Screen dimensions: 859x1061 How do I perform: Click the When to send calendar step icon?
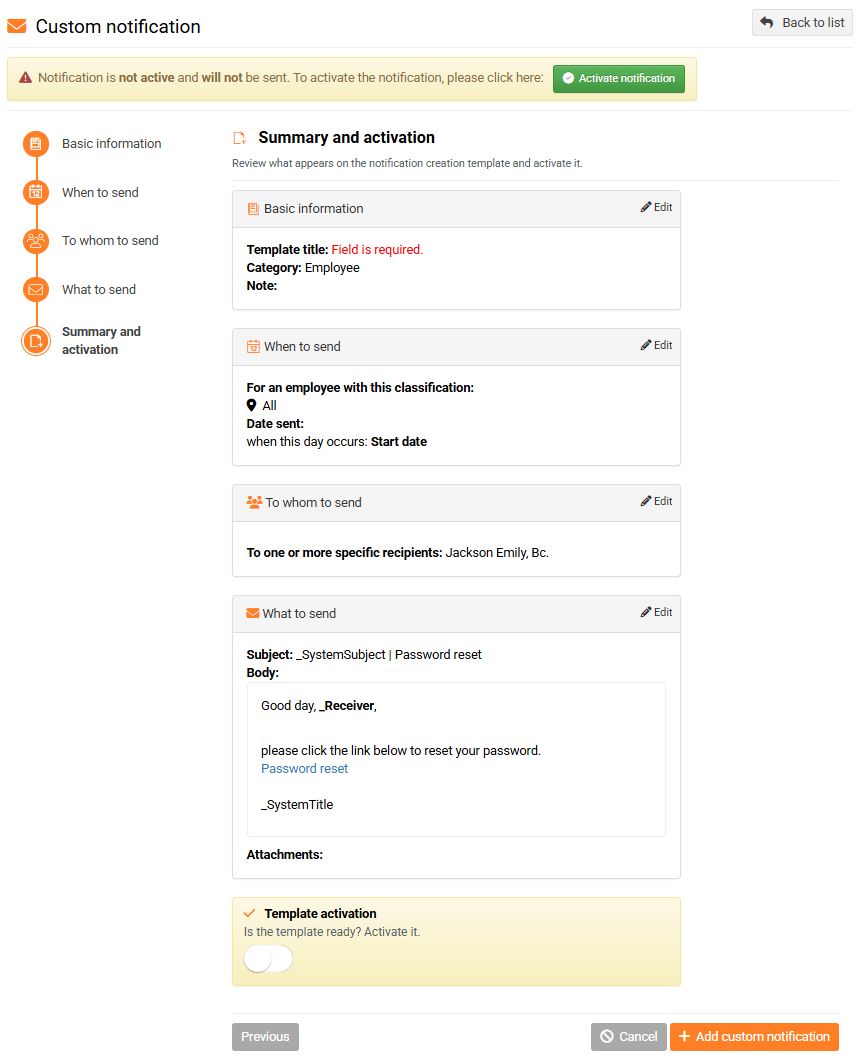36,193
